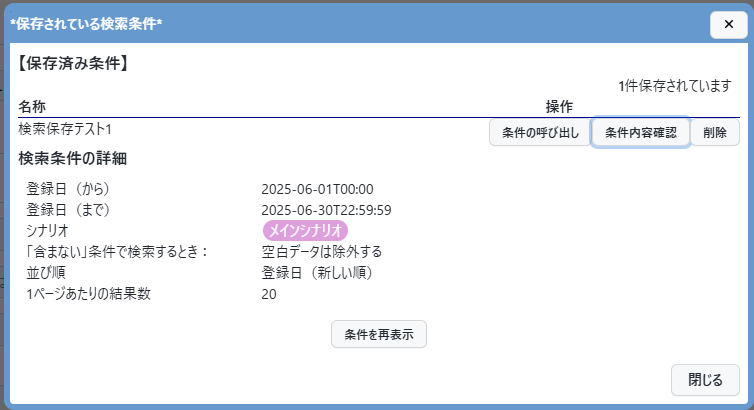Click the dialog title 保存されている検索条件

(86, 23)
